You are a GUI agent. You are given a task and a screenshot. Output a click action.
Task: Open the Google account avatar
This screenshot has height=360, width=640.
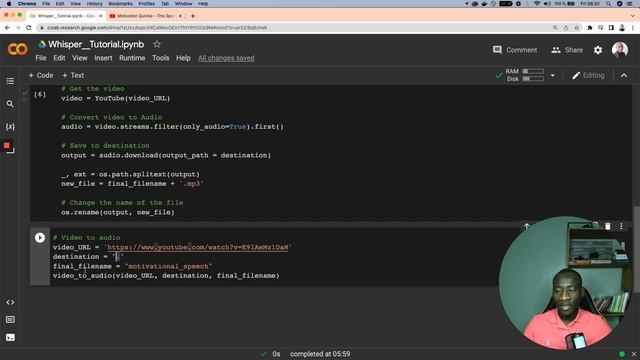(620, 50)
